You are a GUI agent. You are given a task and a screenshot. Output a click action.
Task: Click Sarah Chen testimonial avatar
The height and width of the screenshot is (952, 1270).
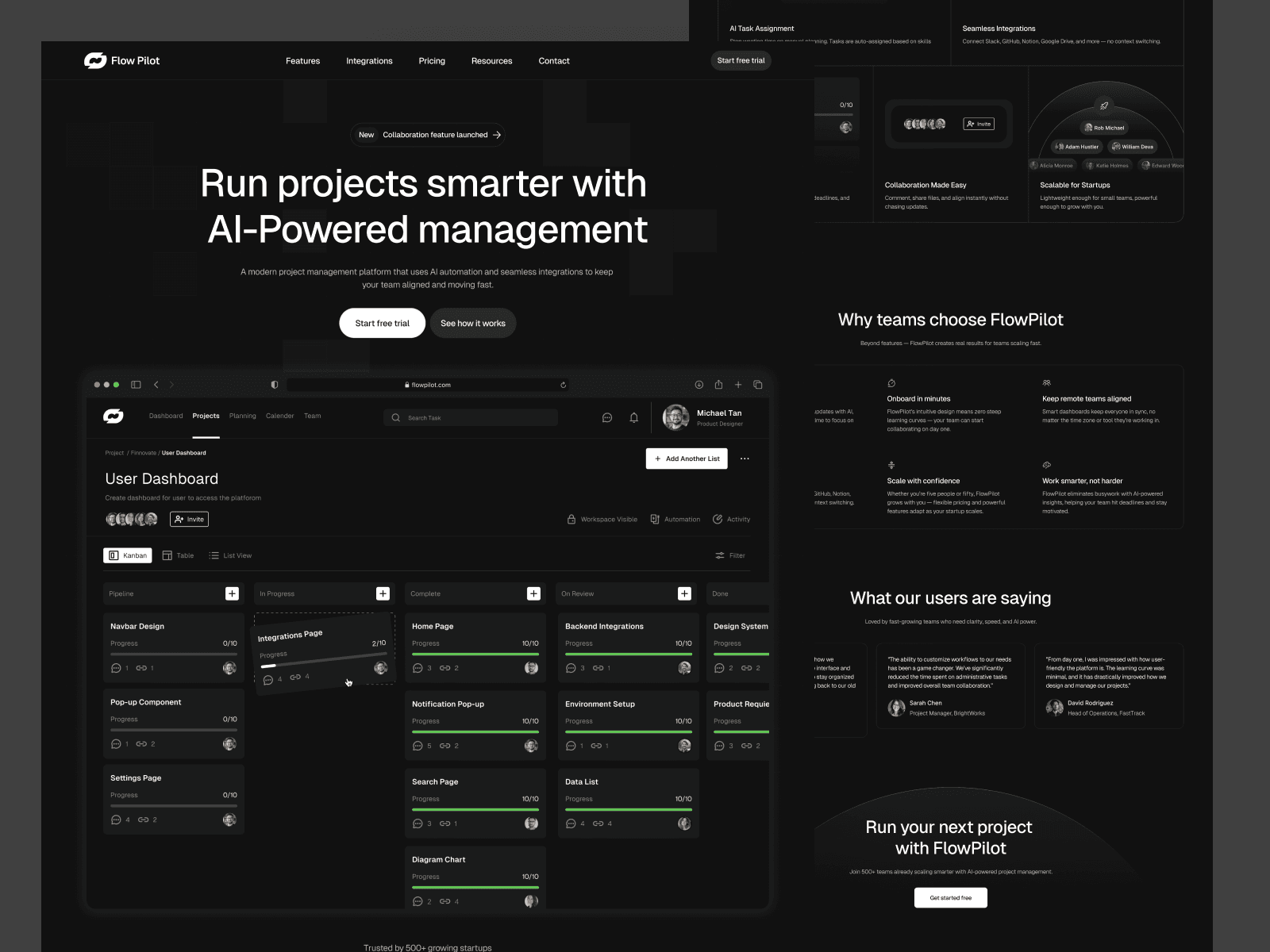tap(896, 708)
